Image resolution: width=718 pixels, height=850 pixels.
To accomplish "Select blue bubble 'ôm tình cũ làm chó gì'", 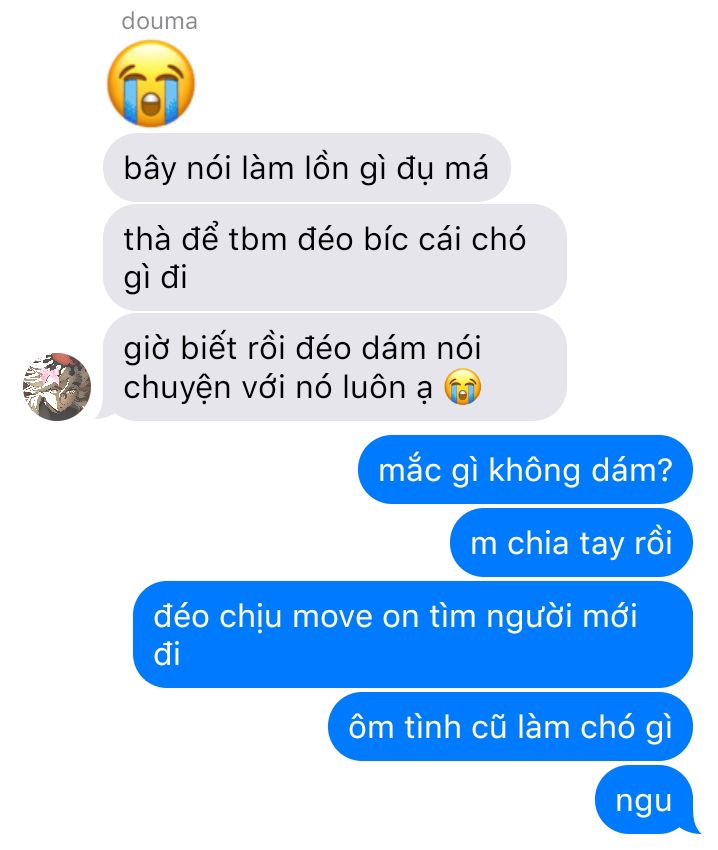I will (510, 726).
